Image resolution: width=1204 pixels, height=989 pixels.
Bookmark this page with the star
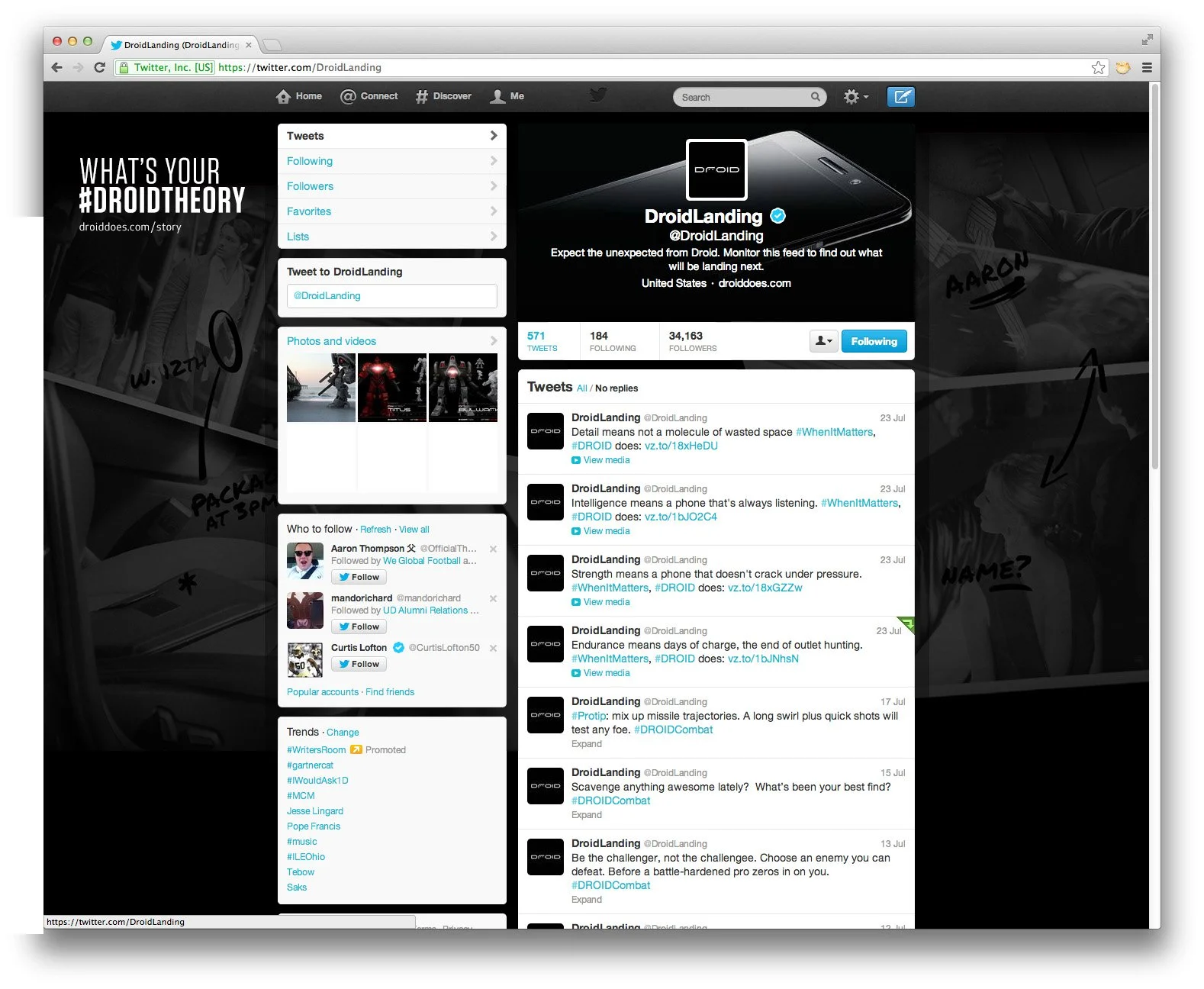(x=1098, y=67)
